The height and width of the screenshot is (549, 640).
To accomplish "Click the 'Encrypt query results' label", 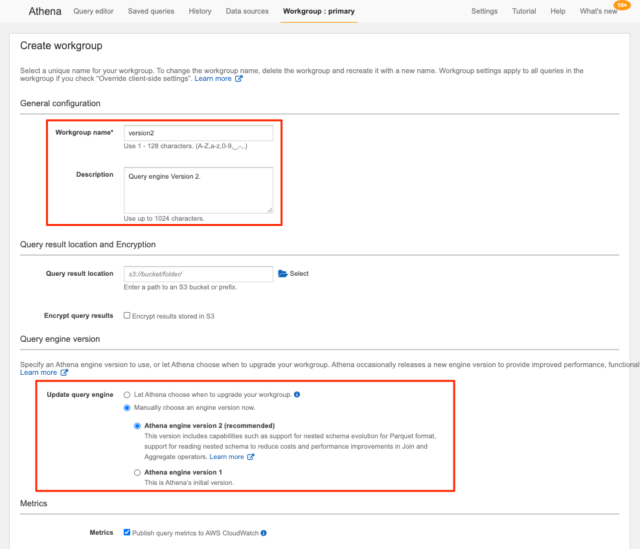I will [x=78, y=316].
